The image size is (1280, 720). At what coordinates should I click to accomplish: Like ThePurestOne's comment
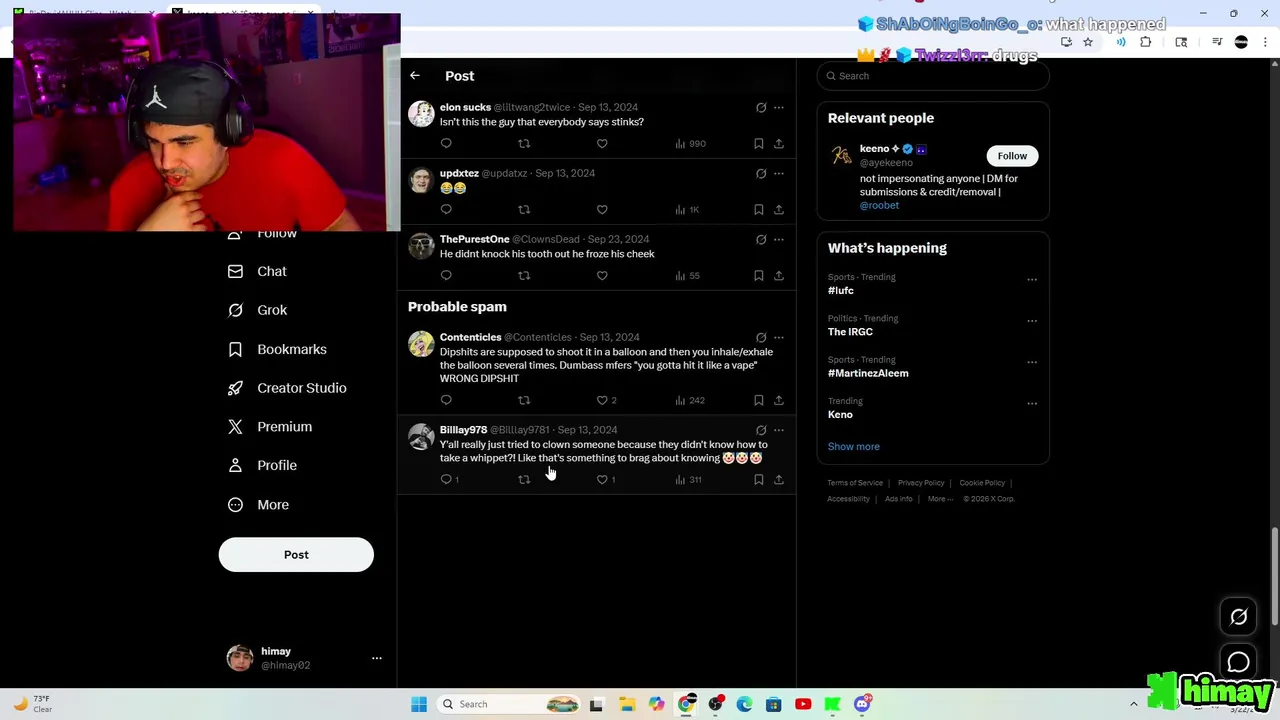tap(602, 276)
